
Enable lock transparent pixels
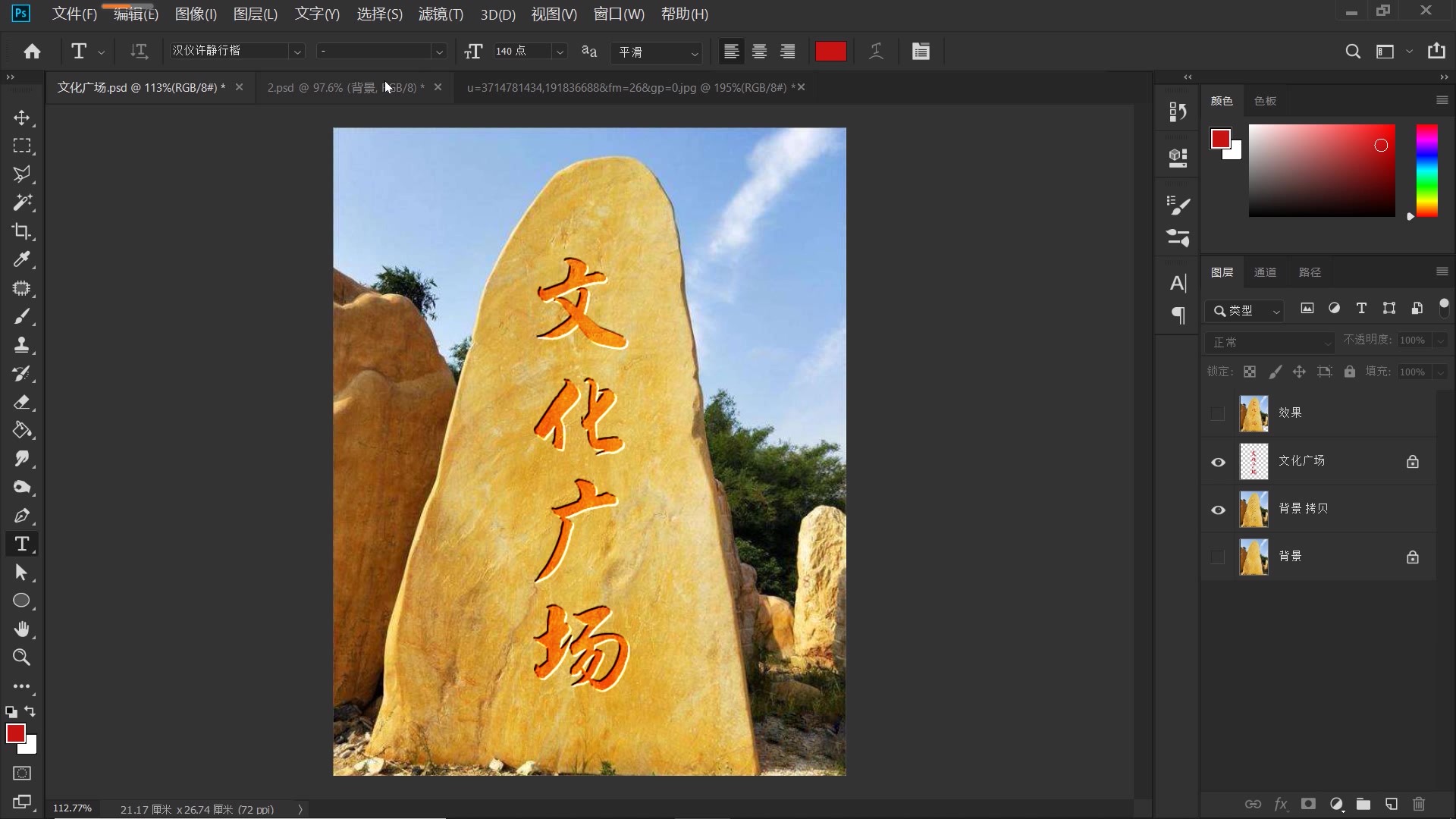[x=1250, y=372]
